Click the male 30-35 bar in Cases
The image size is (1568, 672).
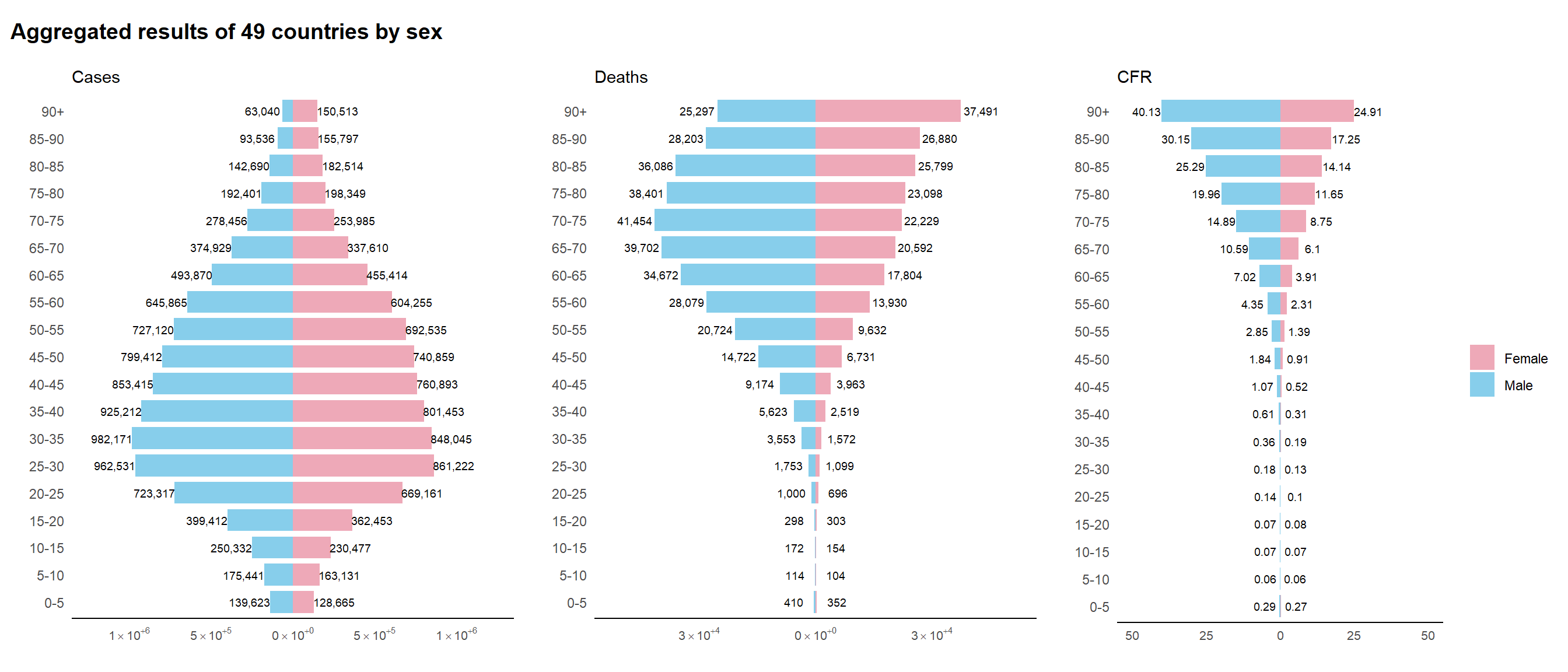click(212, 438)
